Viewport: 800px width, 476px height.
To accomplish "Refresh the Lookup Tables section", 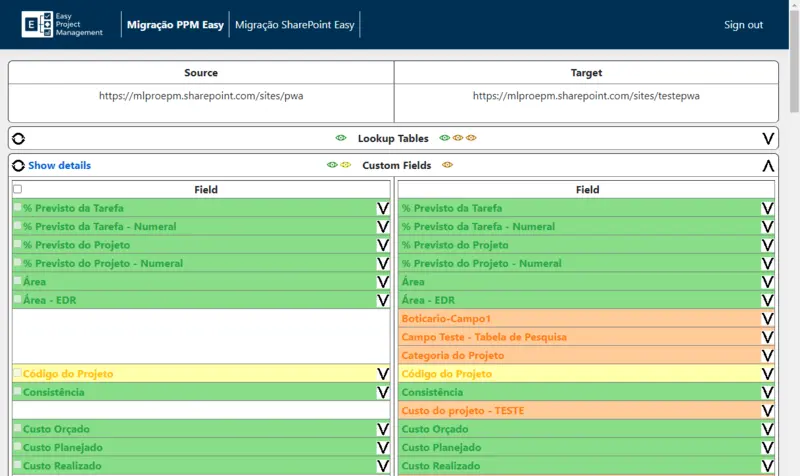I will [18, 139].
